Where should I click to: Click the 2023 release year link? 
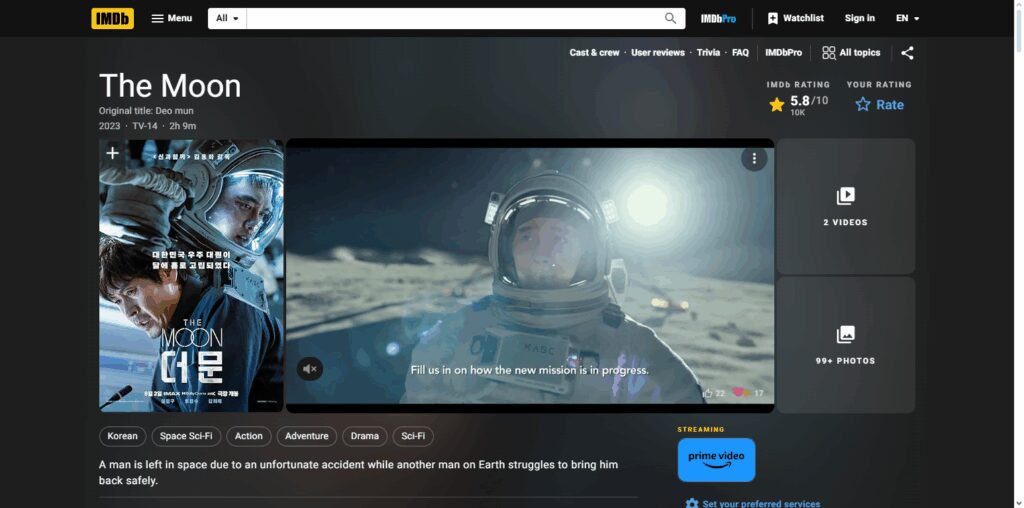click(x=110, y=126)
